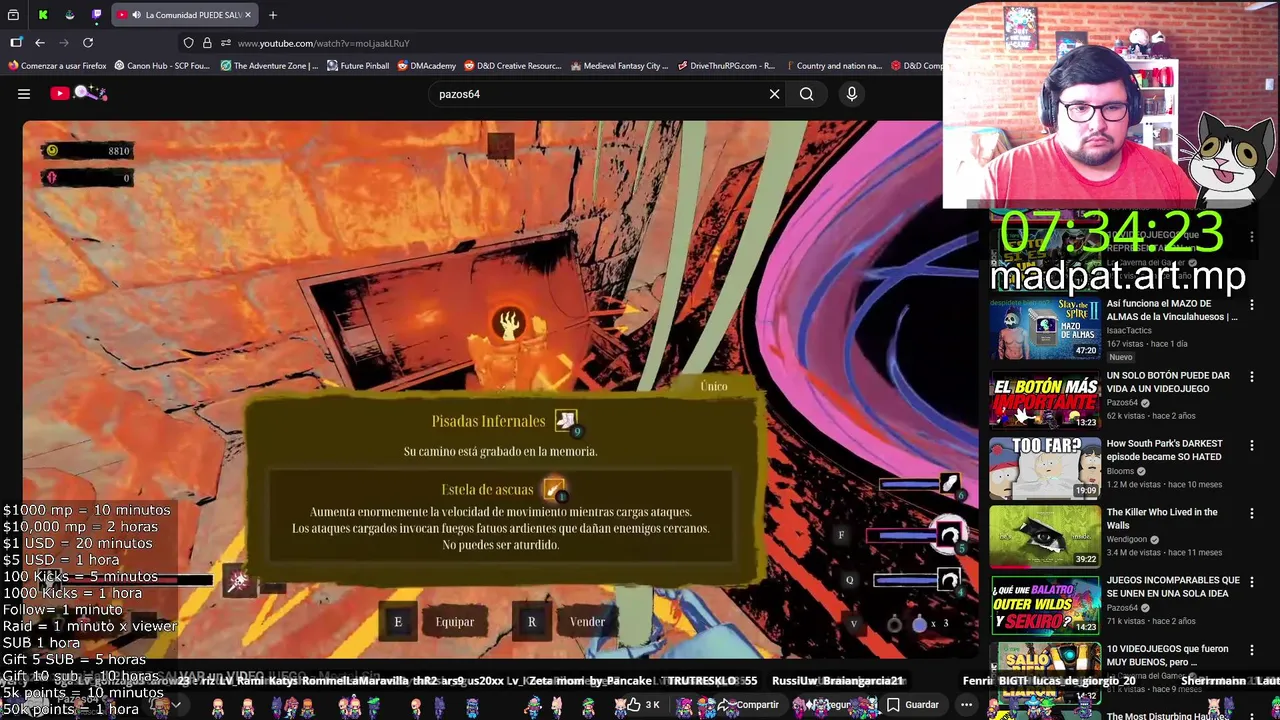Clear the pazos64 search query
Image resolution: width=1280 pixels, height=720 pixels.
click(774, 94)
